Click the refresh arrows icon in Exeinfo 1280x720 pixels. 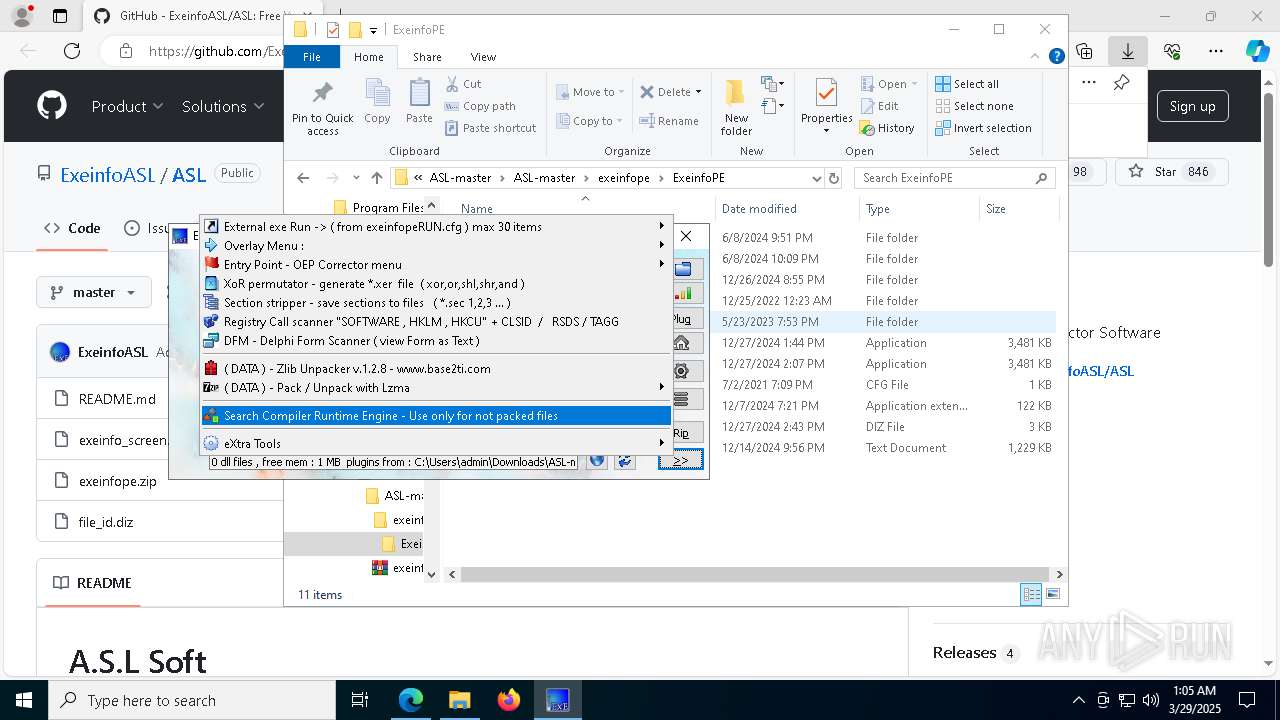point(626,461)
